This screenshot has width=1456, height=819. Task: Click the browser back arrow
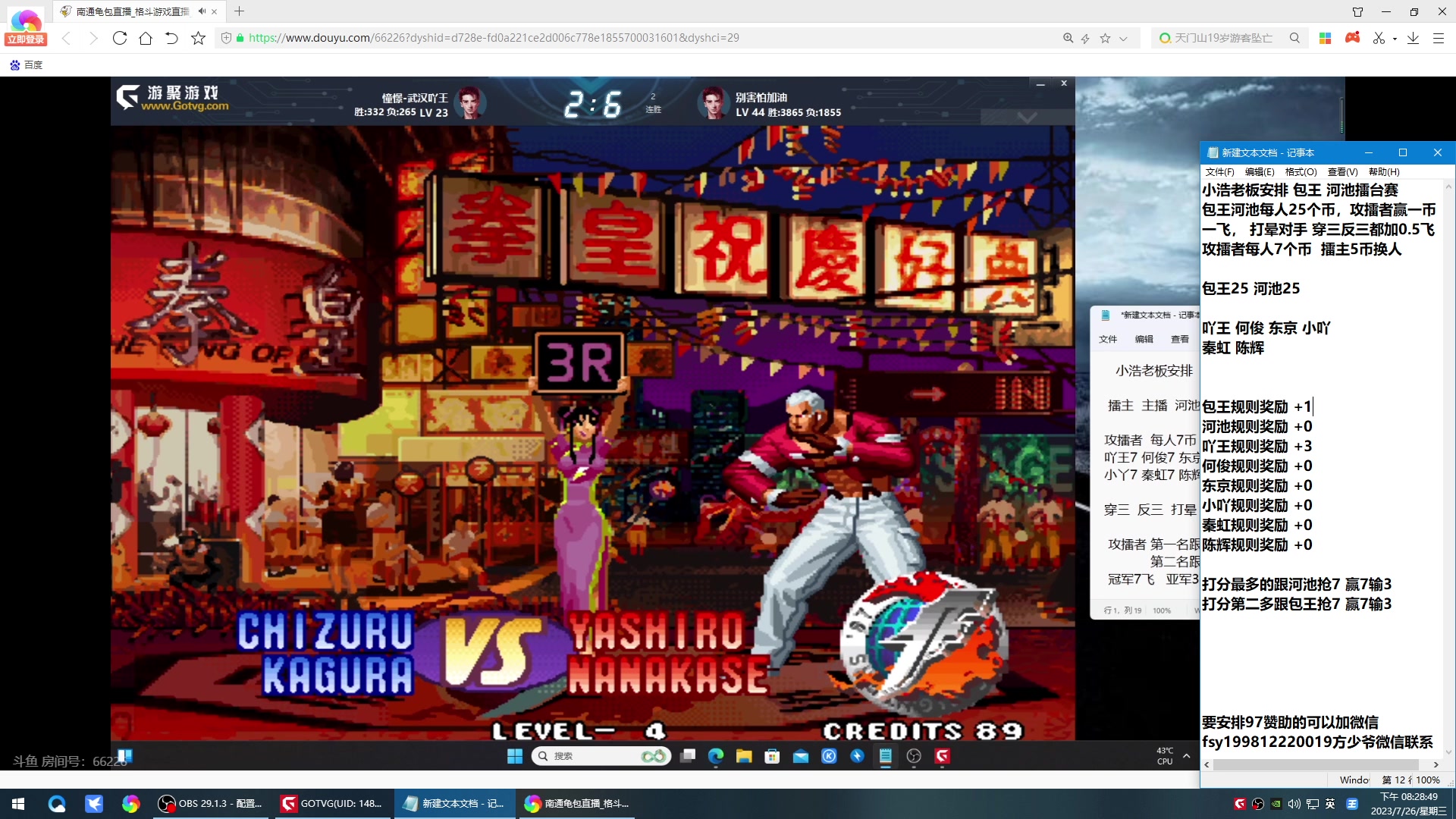(x=67, y=38)
